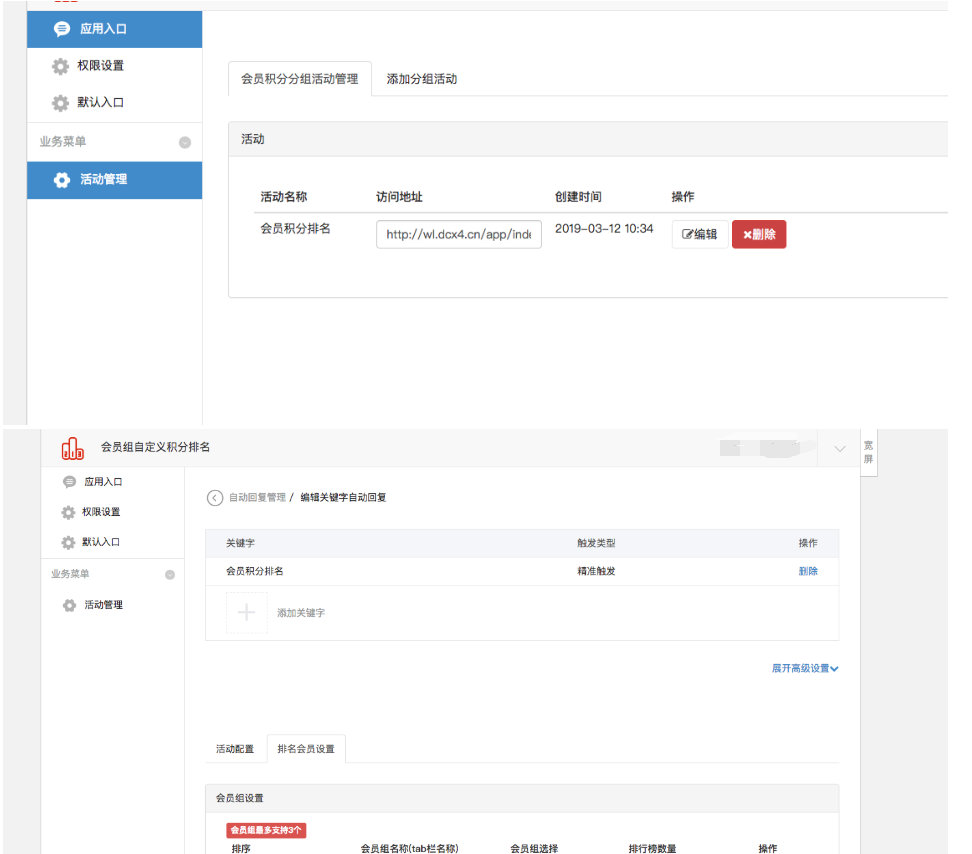Click the chat icon on blue-highlighted 应用入口
The width and height of the screenshot is (972, 854).
pyautogui.click(x=62, y=30)
